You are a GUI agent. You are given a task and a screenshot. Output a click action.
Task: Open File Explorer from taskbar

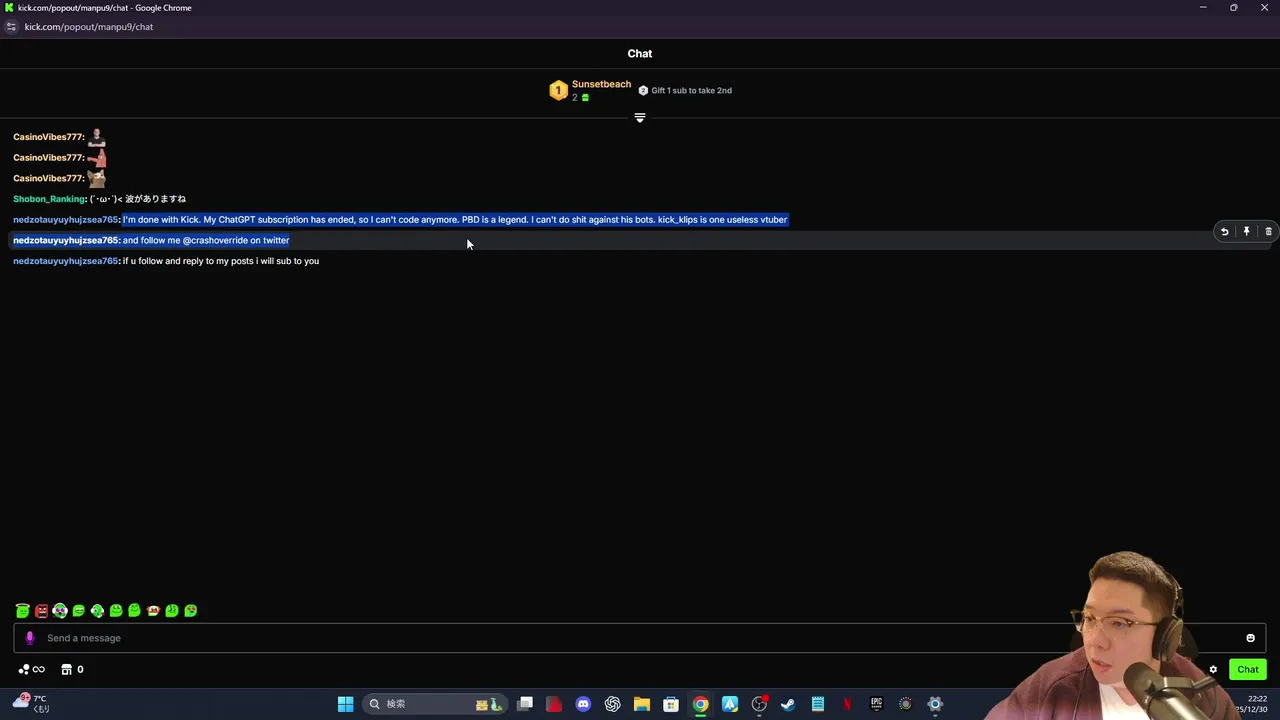[x=642, y=704]
